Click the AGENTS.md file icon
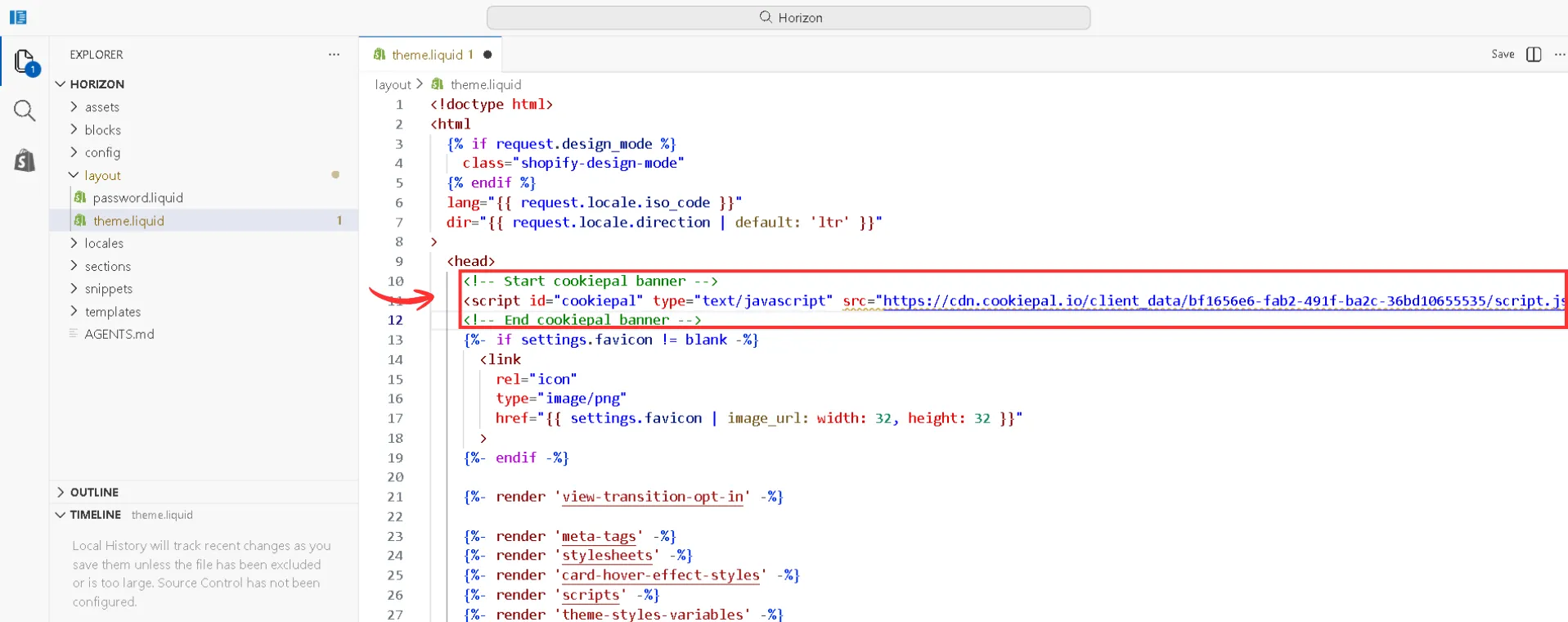 pos(74,334)
